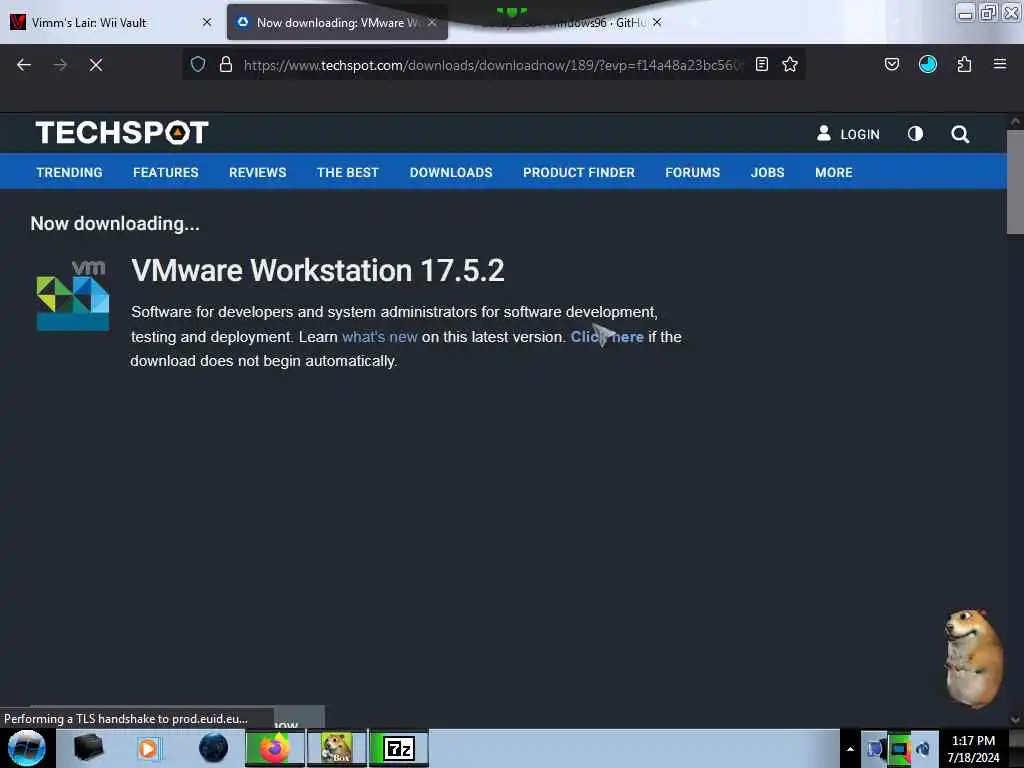
Task: Click the scrollbar down arrow
Action: pos(1015,720)
